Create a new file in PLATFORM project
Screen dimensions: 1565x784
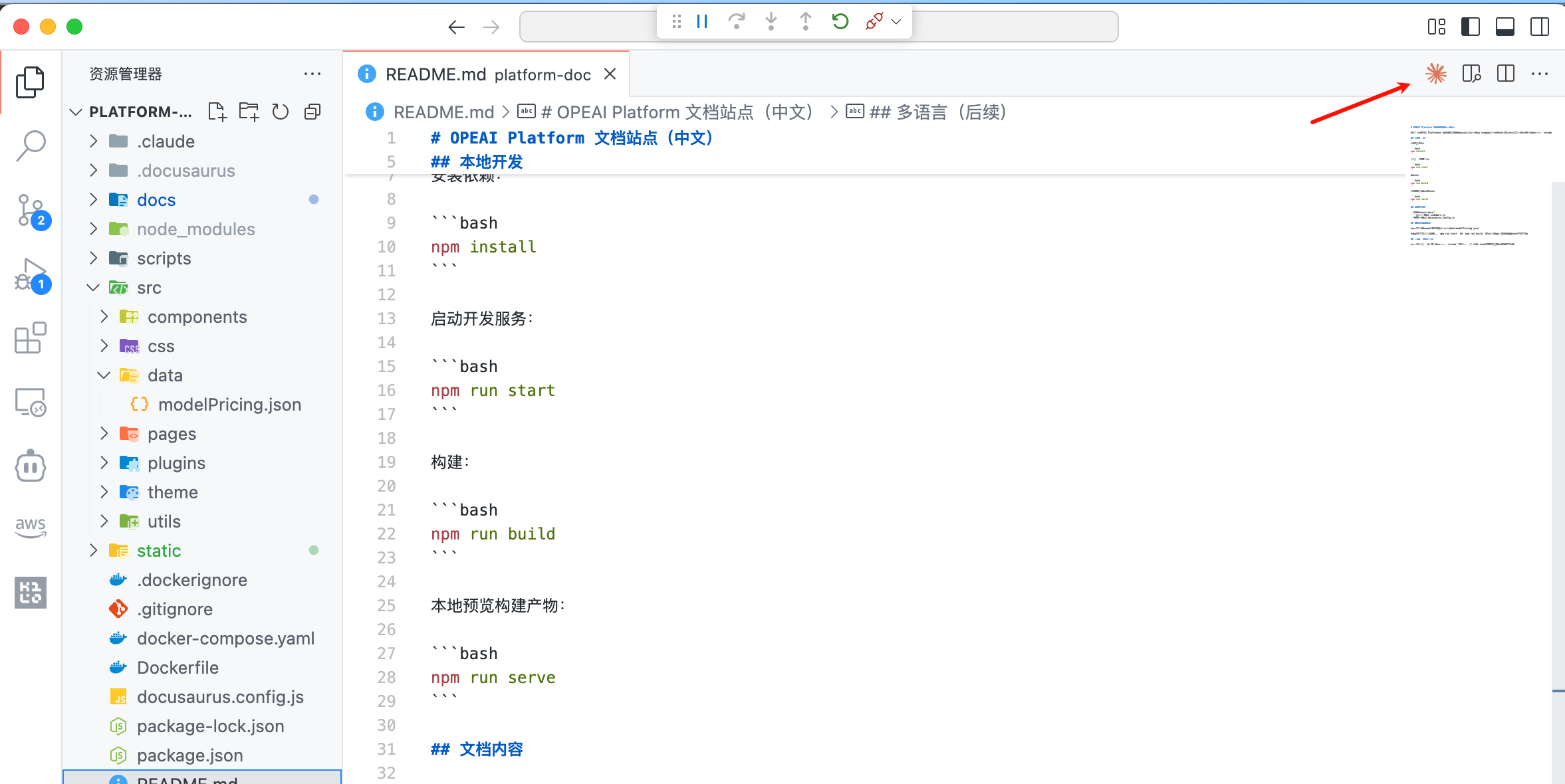pyautogui.click(x=217, y=111)
